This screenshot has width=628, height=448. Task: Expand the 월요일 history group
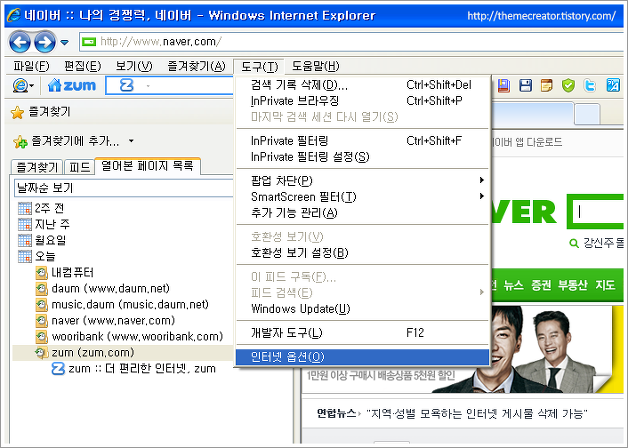(42, 240)
